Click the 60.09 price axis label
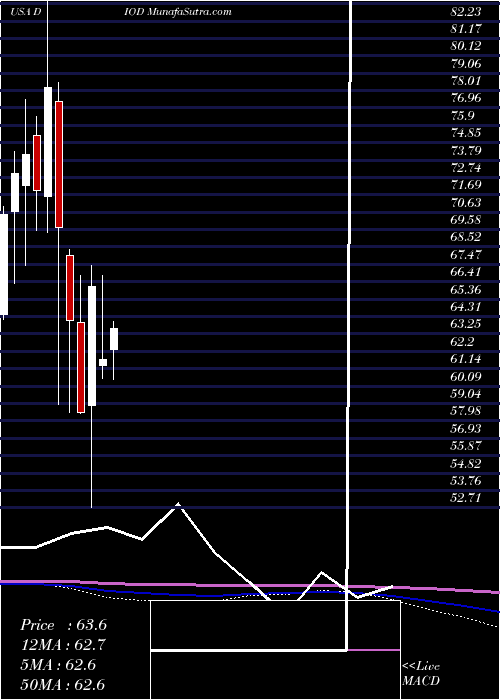The image size is (500, 700). [x=465, y=377]
